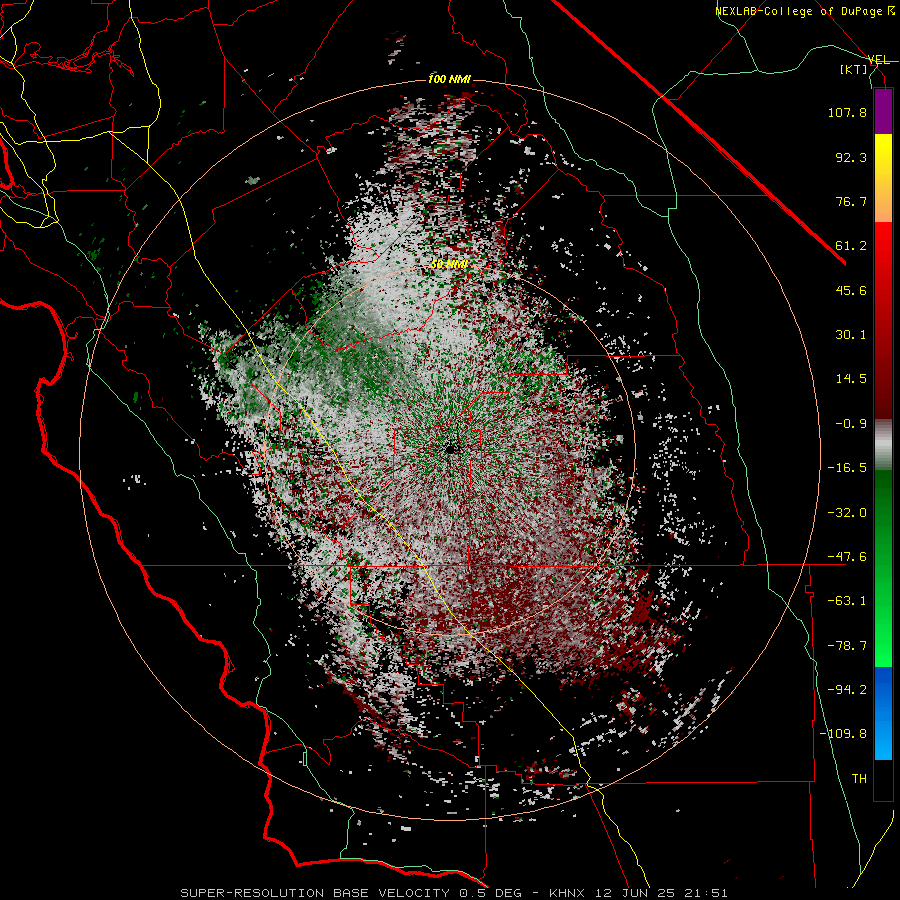Select the 92.3 velocity scale value
The width and height of the screenshot is (900, 900).
851,157
